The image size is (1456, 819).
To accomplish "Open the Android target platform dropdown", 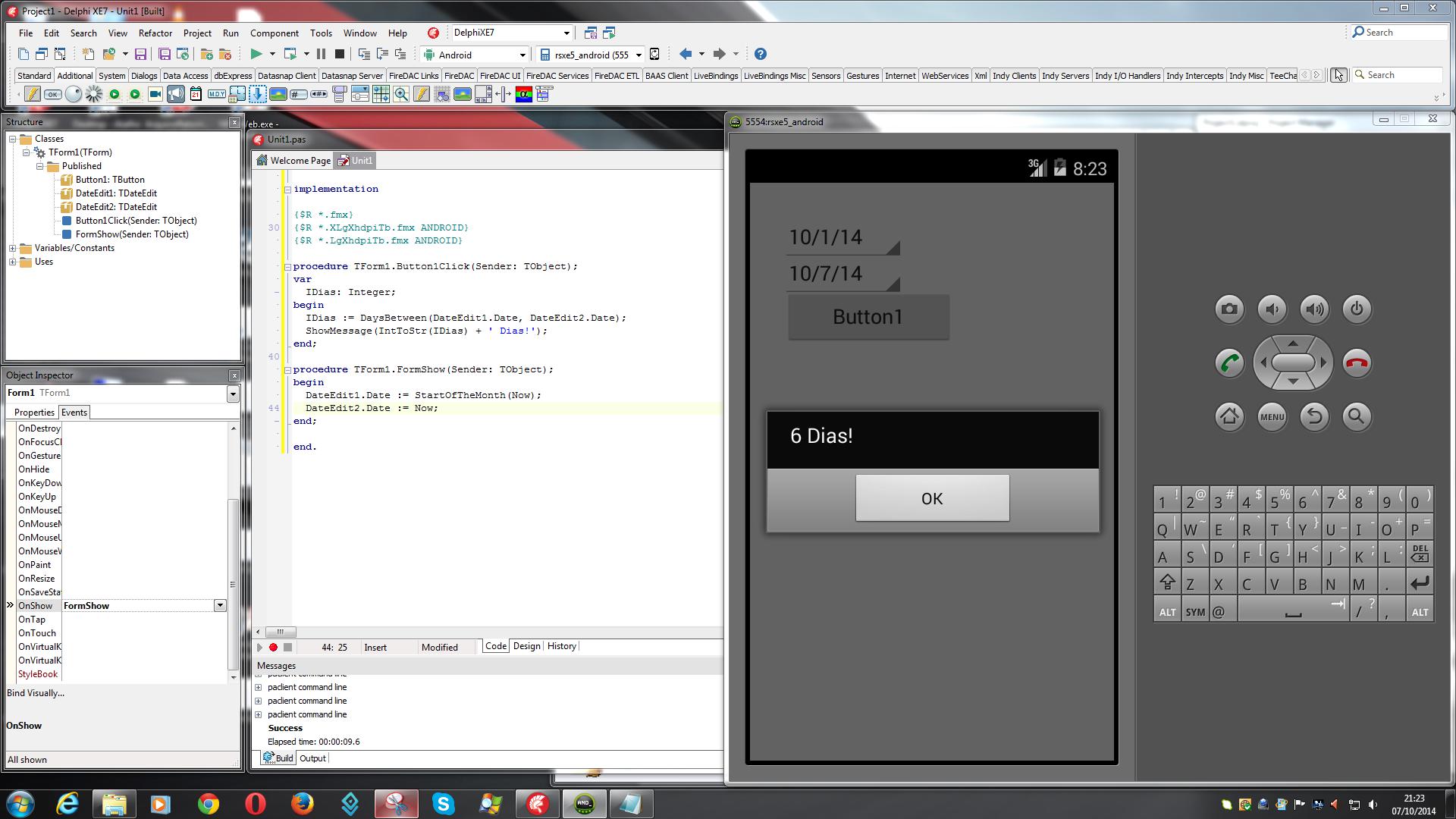I will pos(522,55).
